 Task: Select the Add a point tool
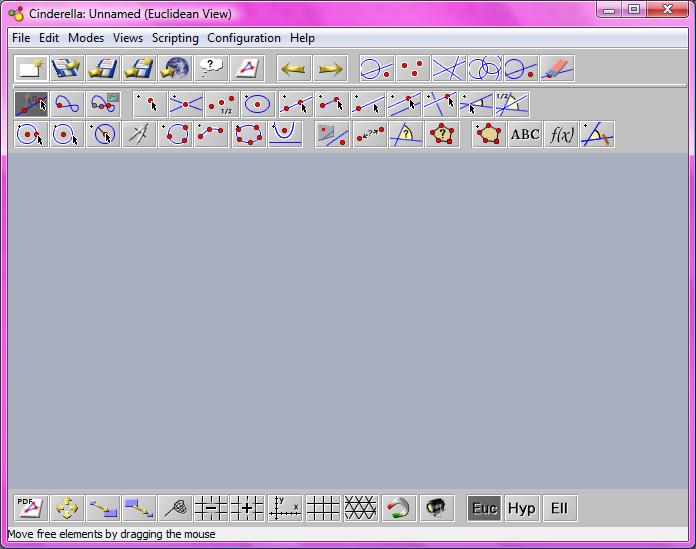pos(149,104)
